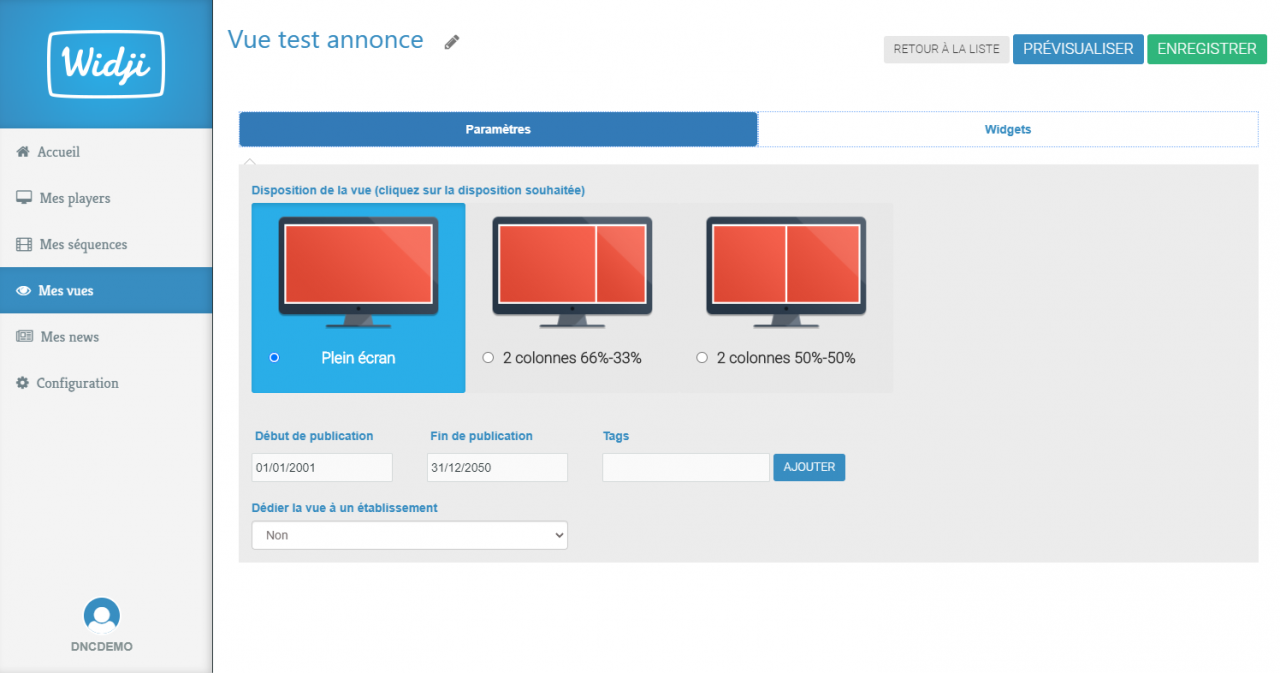Viewport: 1280px width, 673px height.
Task: Open Mes news in the sidebar
Action: [106, 337]
